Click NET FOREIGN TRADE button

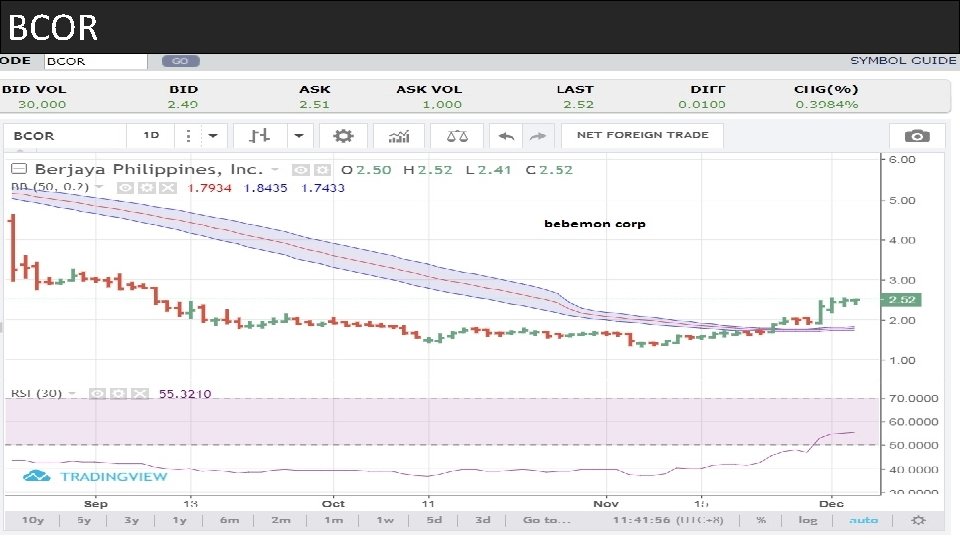(642, 135)
